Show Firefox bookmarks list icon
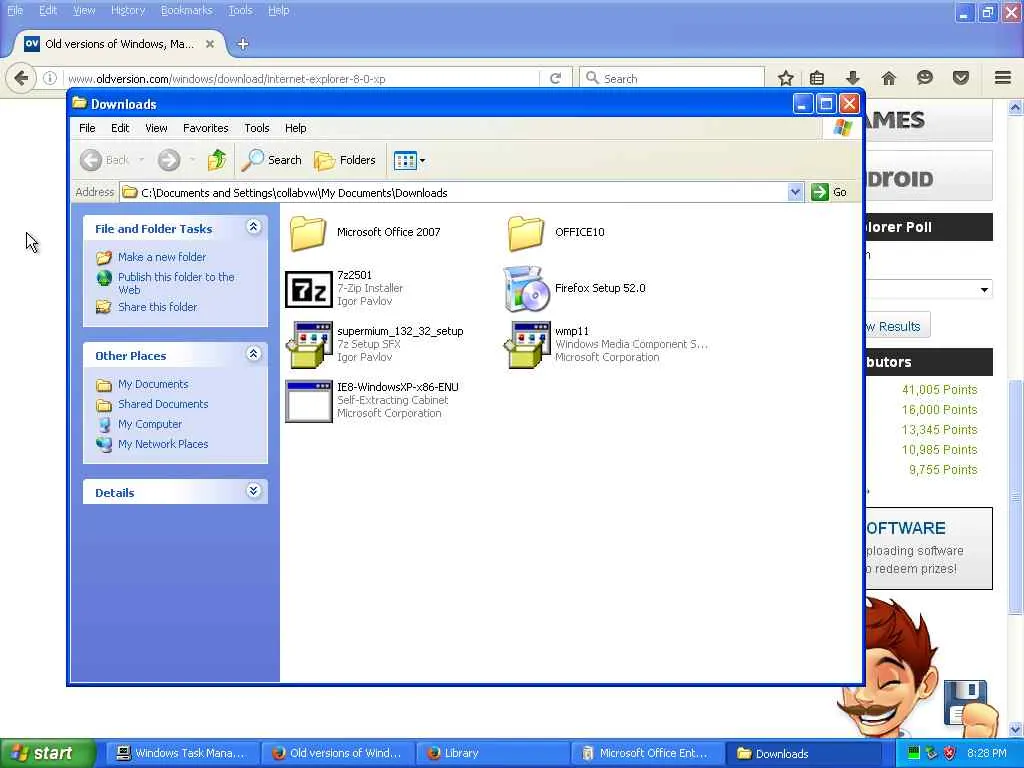 click(x=817, y=78)
